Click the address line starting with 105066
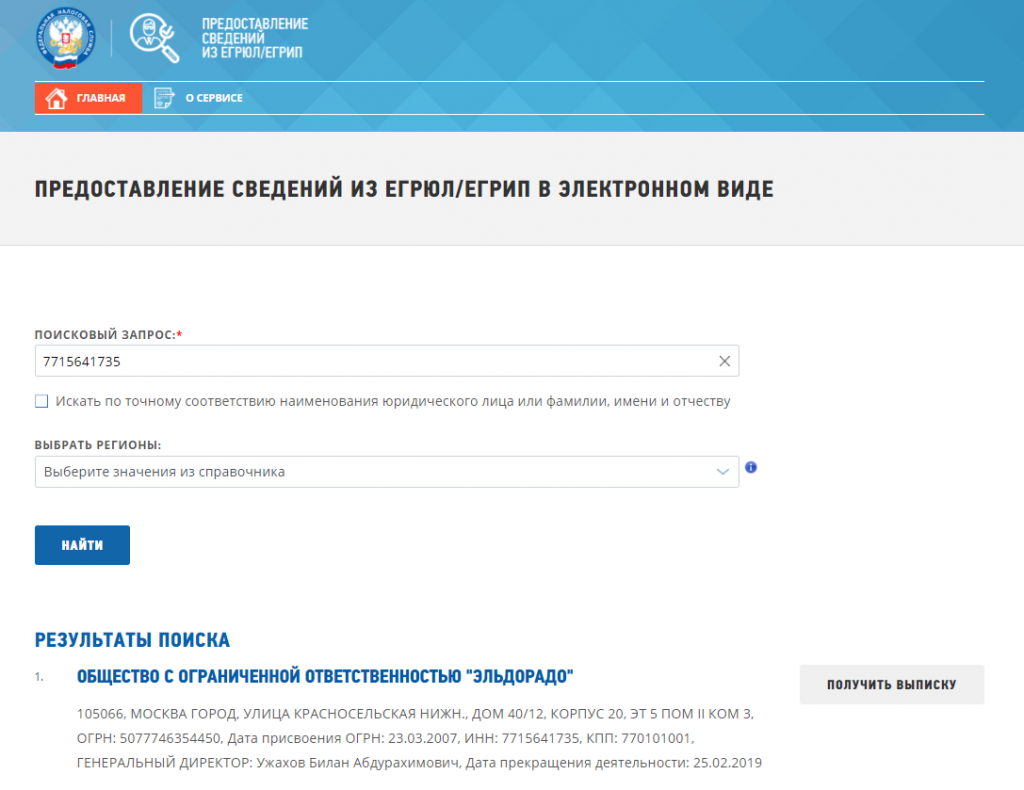 coord(415,714)
